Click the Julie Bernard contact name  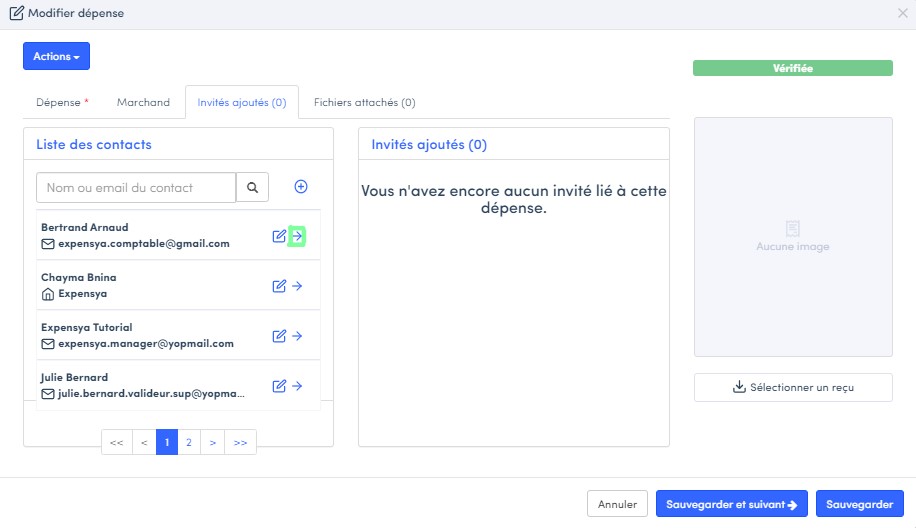[74, 377]
